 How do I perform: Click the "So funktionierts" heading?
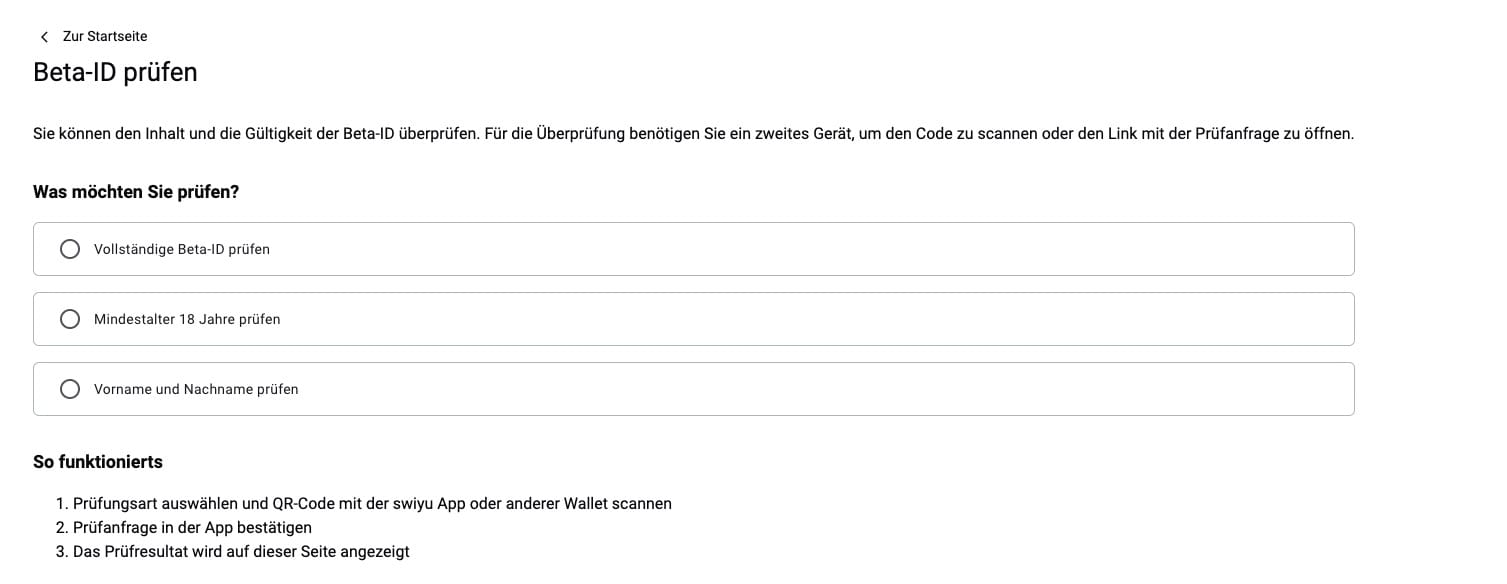pyautogui.click(x=98, y=462)
